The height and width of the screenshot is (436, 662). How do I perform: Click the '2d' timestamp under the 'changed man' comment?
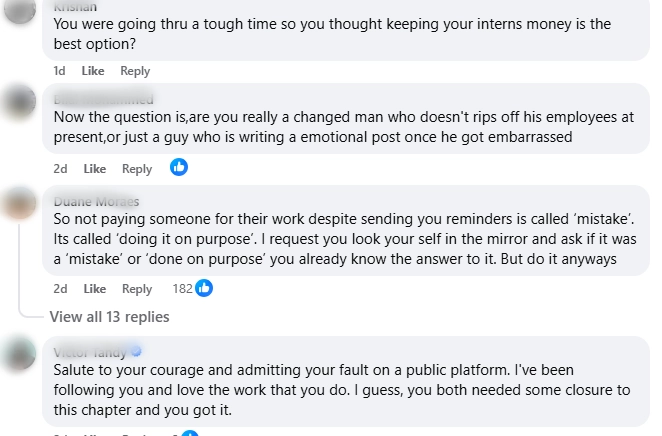click(60, 169)
